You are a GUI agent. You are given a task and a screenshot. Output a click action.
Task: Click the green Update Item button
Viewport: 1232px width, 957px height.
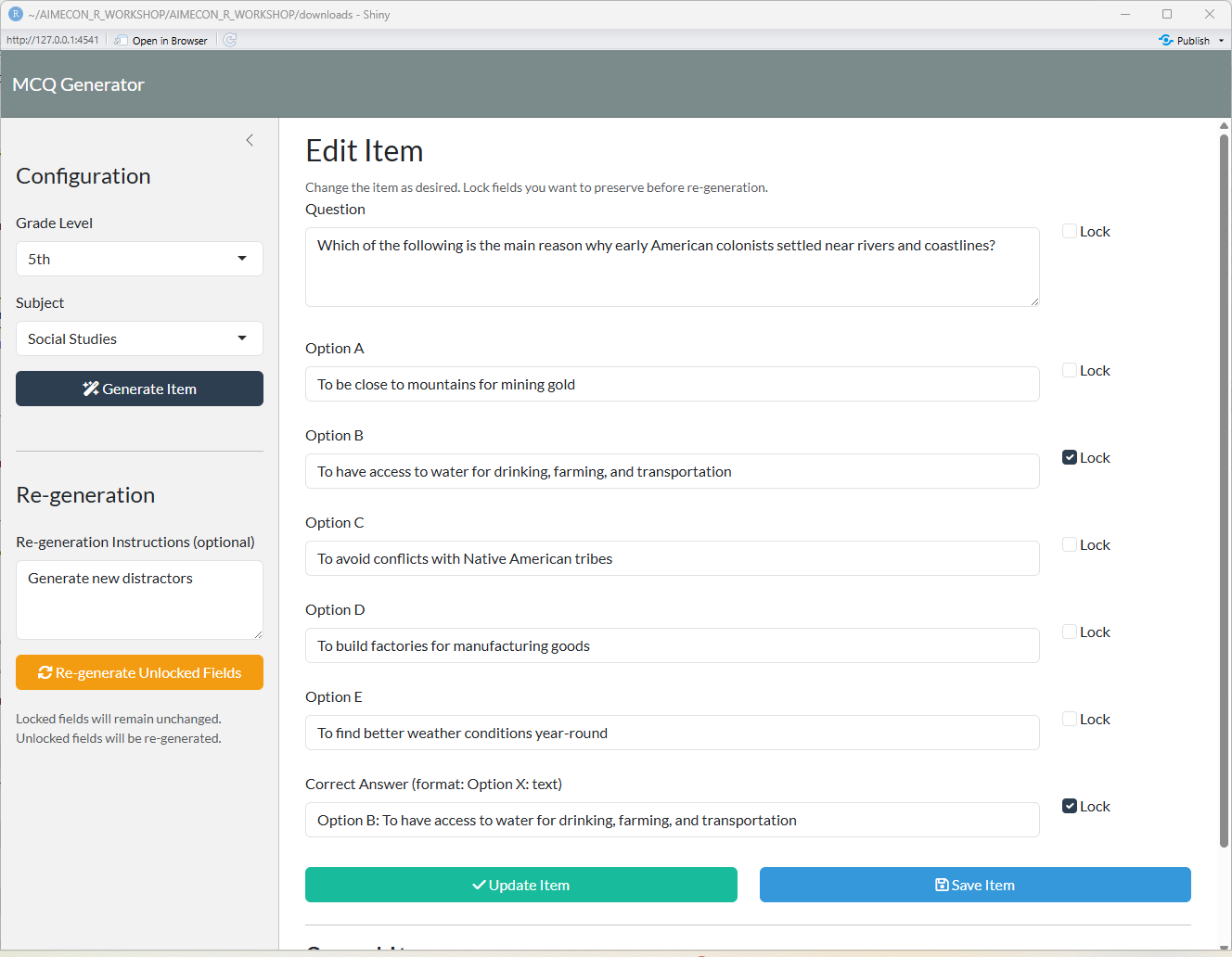(520, 885)
